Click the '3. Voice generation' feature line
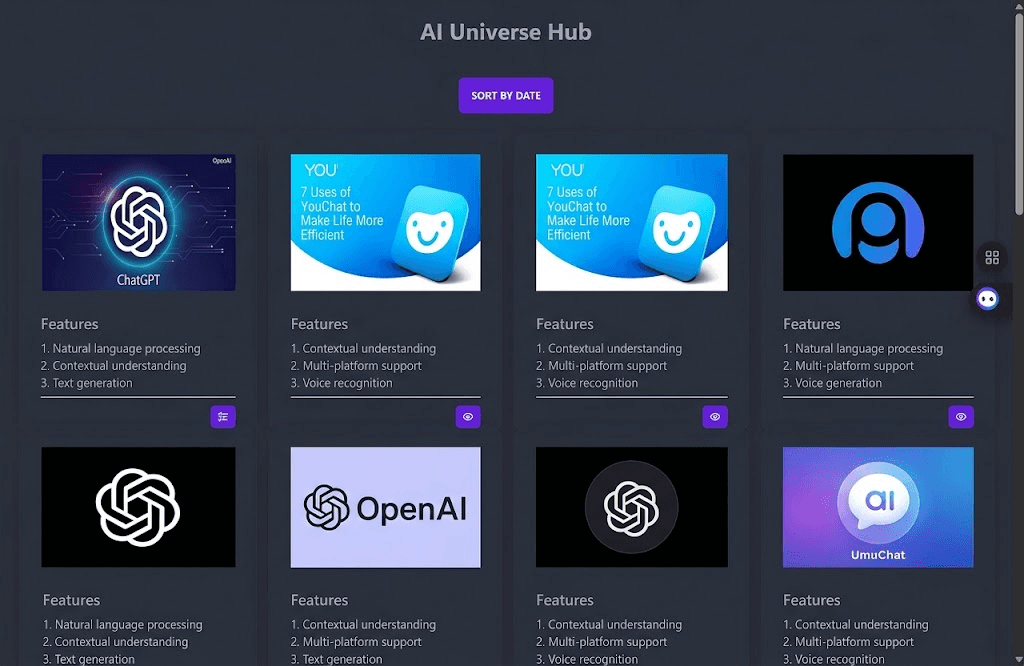The image size is (1024, 666). (x=833, y=383)
